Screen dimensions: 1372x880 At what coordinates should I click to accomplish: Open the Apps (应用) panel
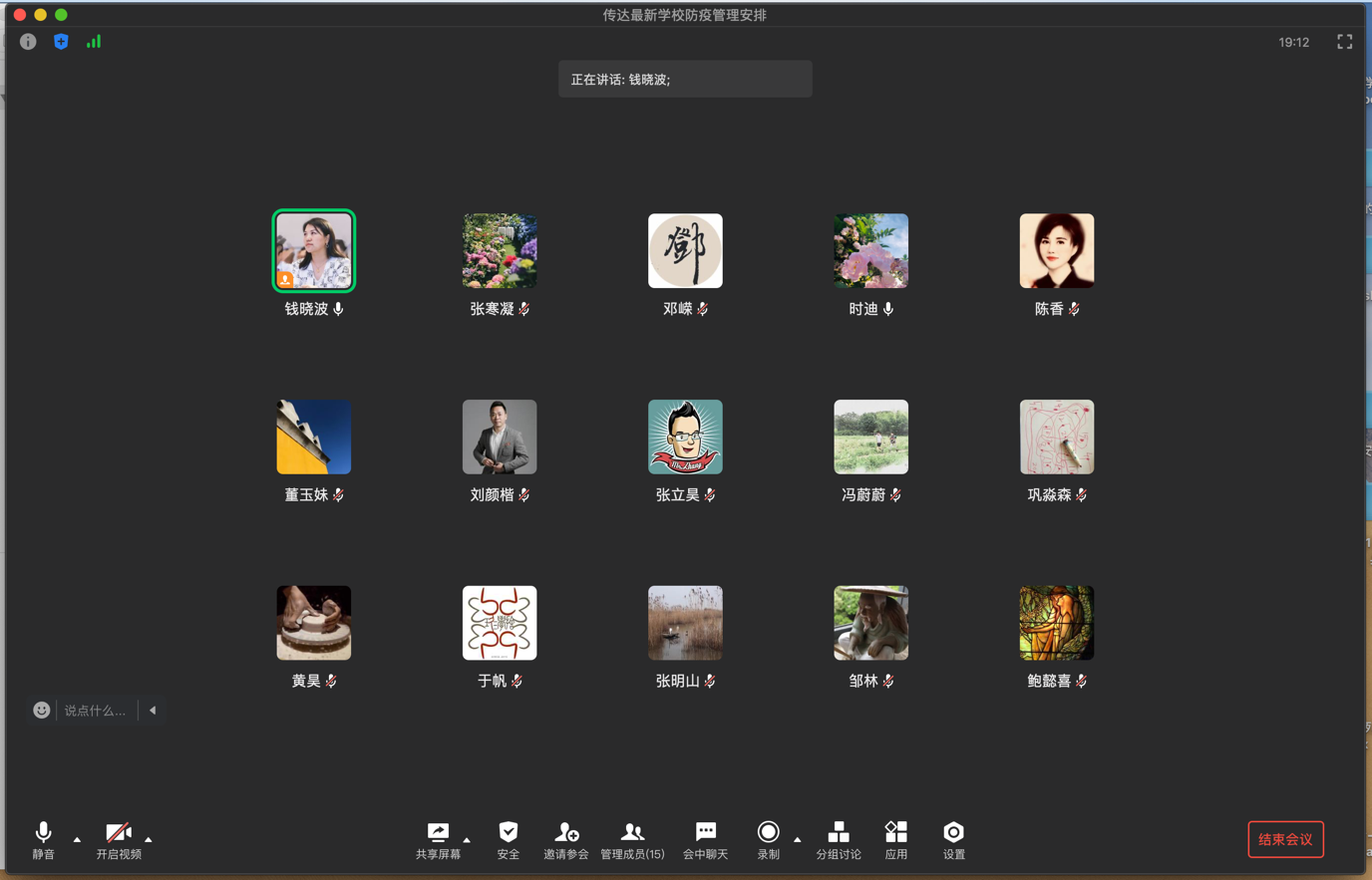[895, 839]
